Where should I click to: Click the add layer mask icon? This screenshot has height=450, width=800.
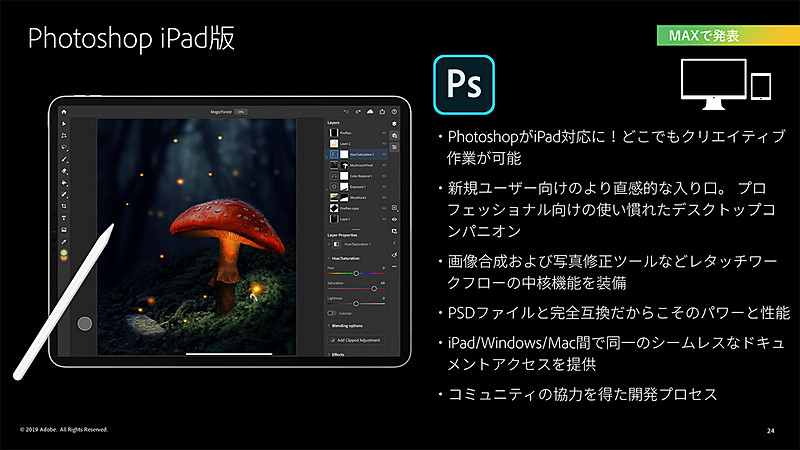tap(394, 231)
